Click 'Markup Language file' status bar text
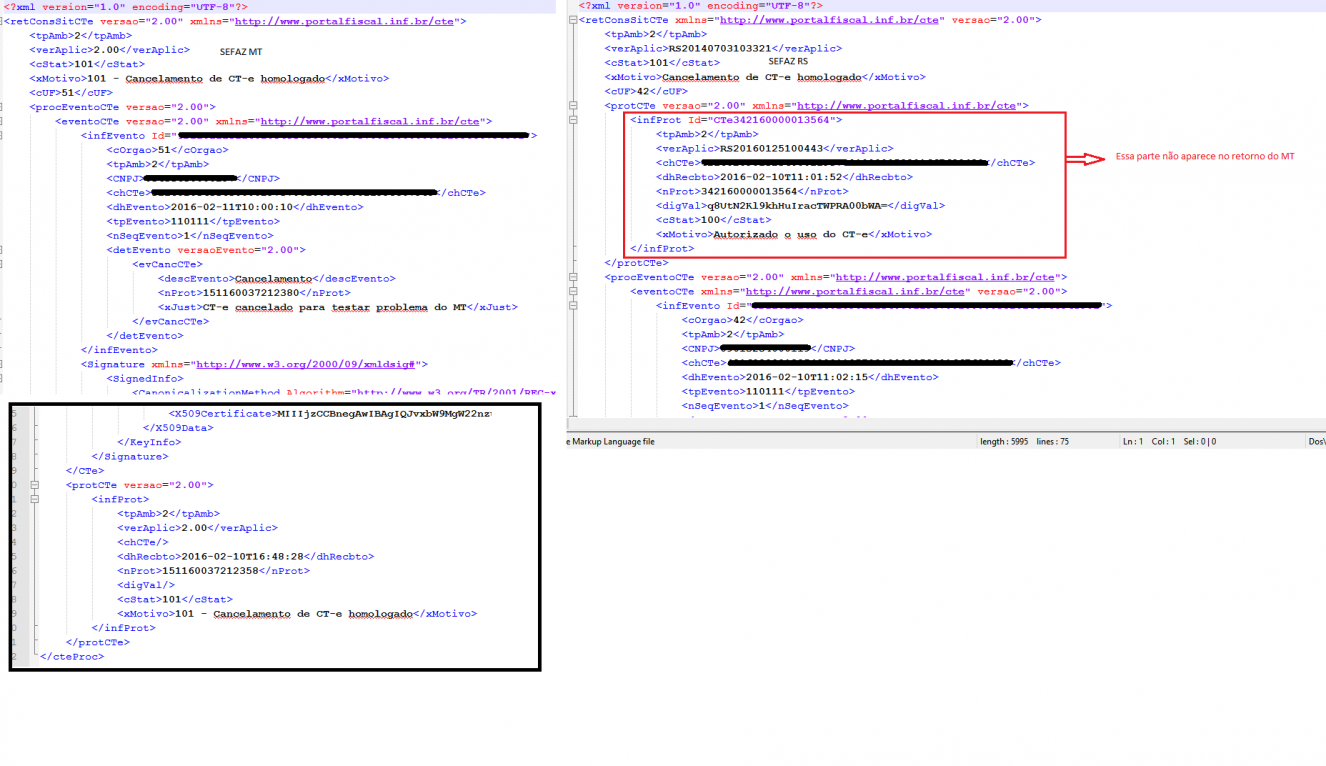This screenshot has width=1326, height=766. point(613,441)
